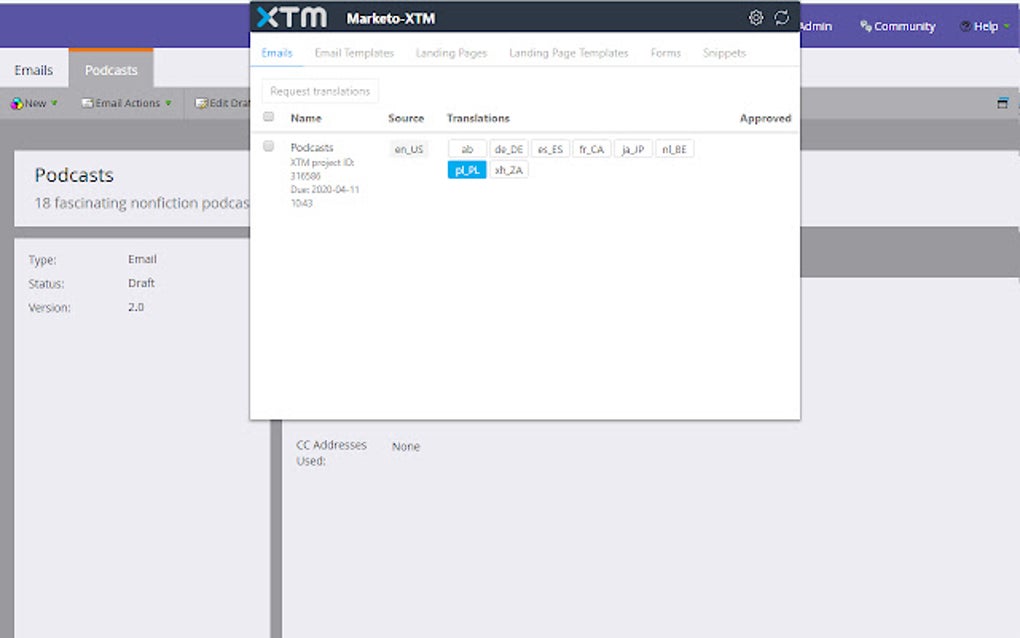Click the refresh icon in XTM header
Image resolution: width=1020 pixels, height=638 pixels.
tap(781, 17)
